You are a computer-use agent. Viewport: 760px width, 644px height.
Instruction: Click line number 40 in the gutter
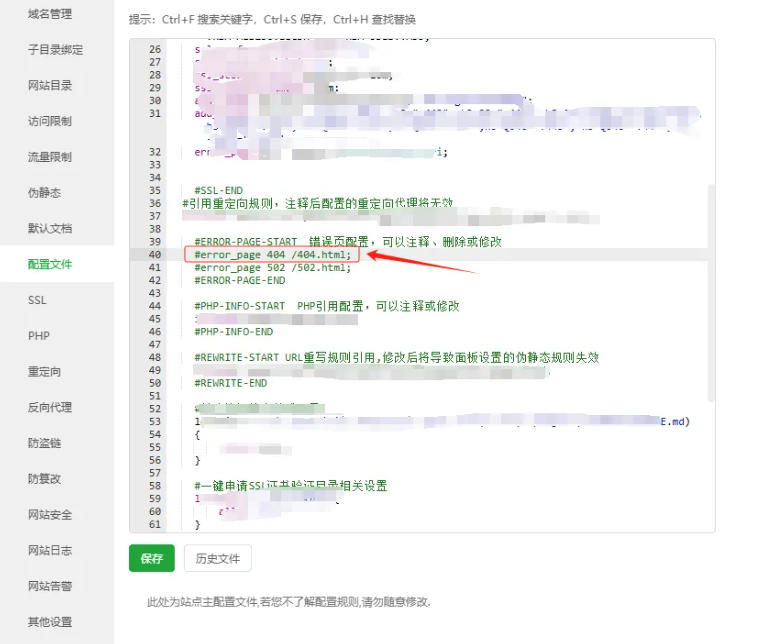tap(155, 254)
